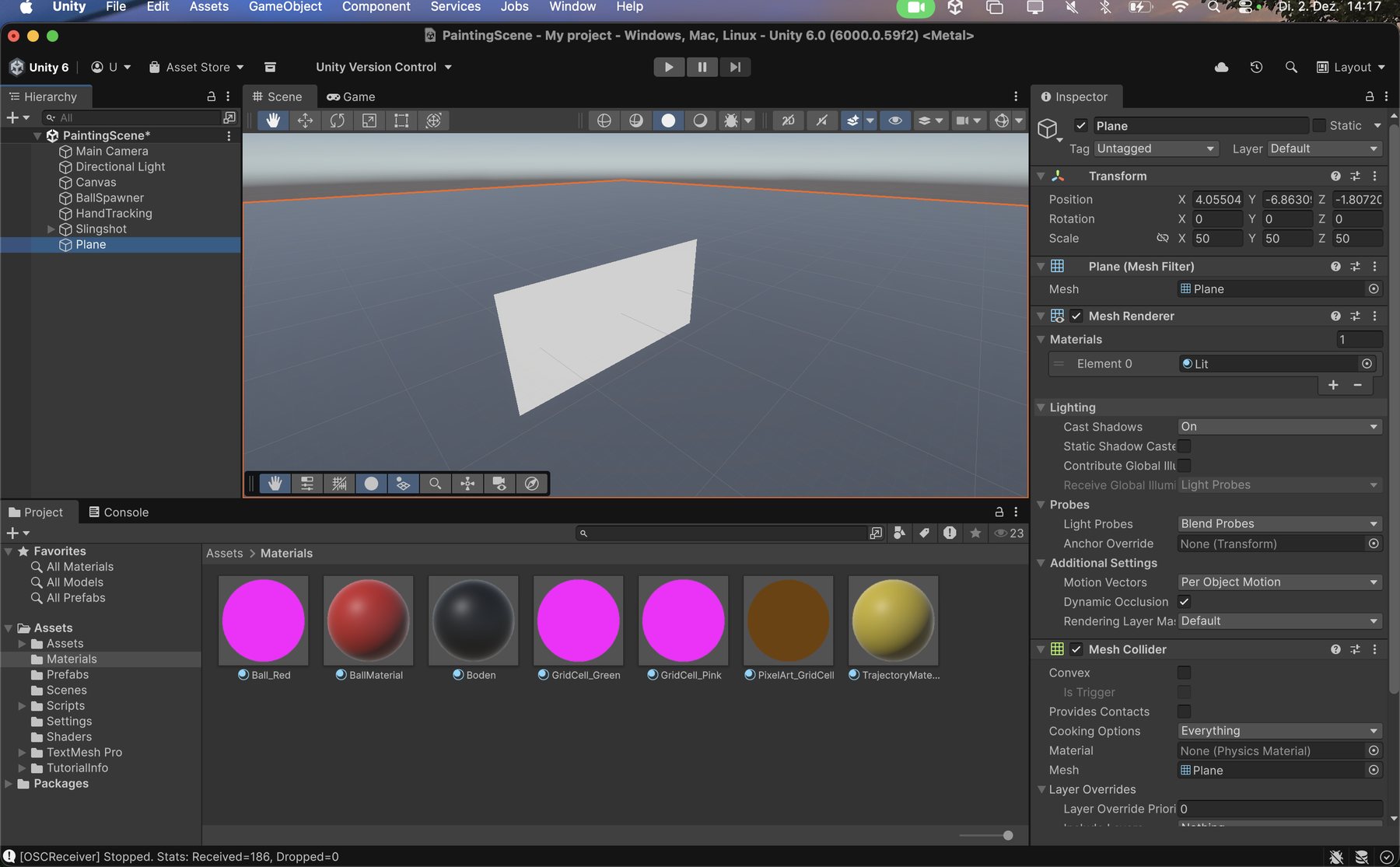The width and height of the screenshot is (1400, 867).
Task: Enable the Static checkbox
Action: [x=1319, y=125]
